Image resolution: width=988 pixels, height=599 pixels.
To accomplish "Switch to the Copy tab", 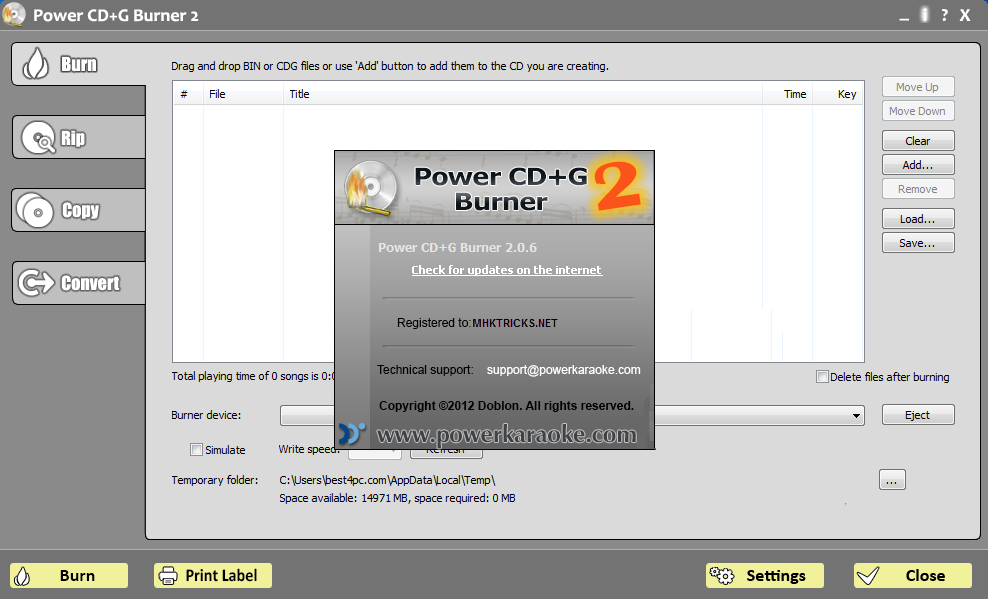I will coord(79,210).
